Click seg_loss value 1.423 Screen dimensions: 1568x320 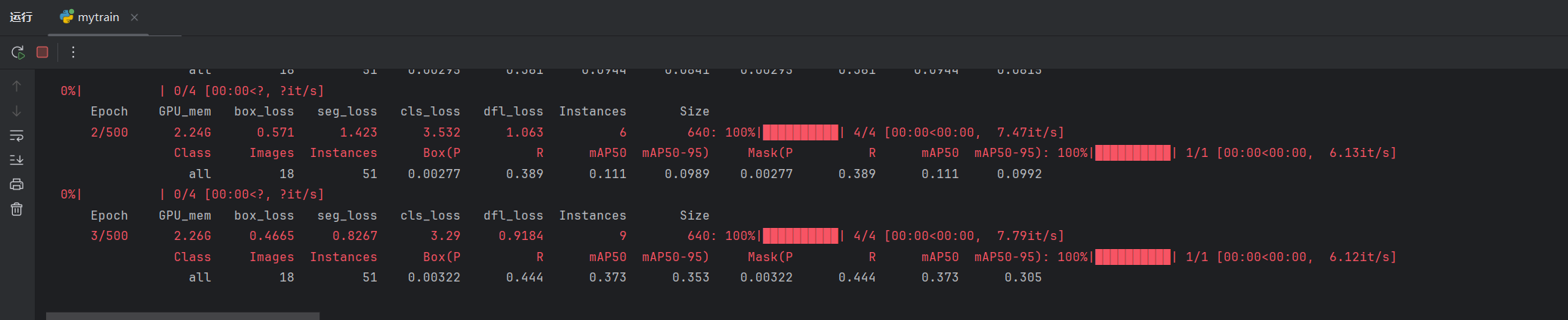359,132
